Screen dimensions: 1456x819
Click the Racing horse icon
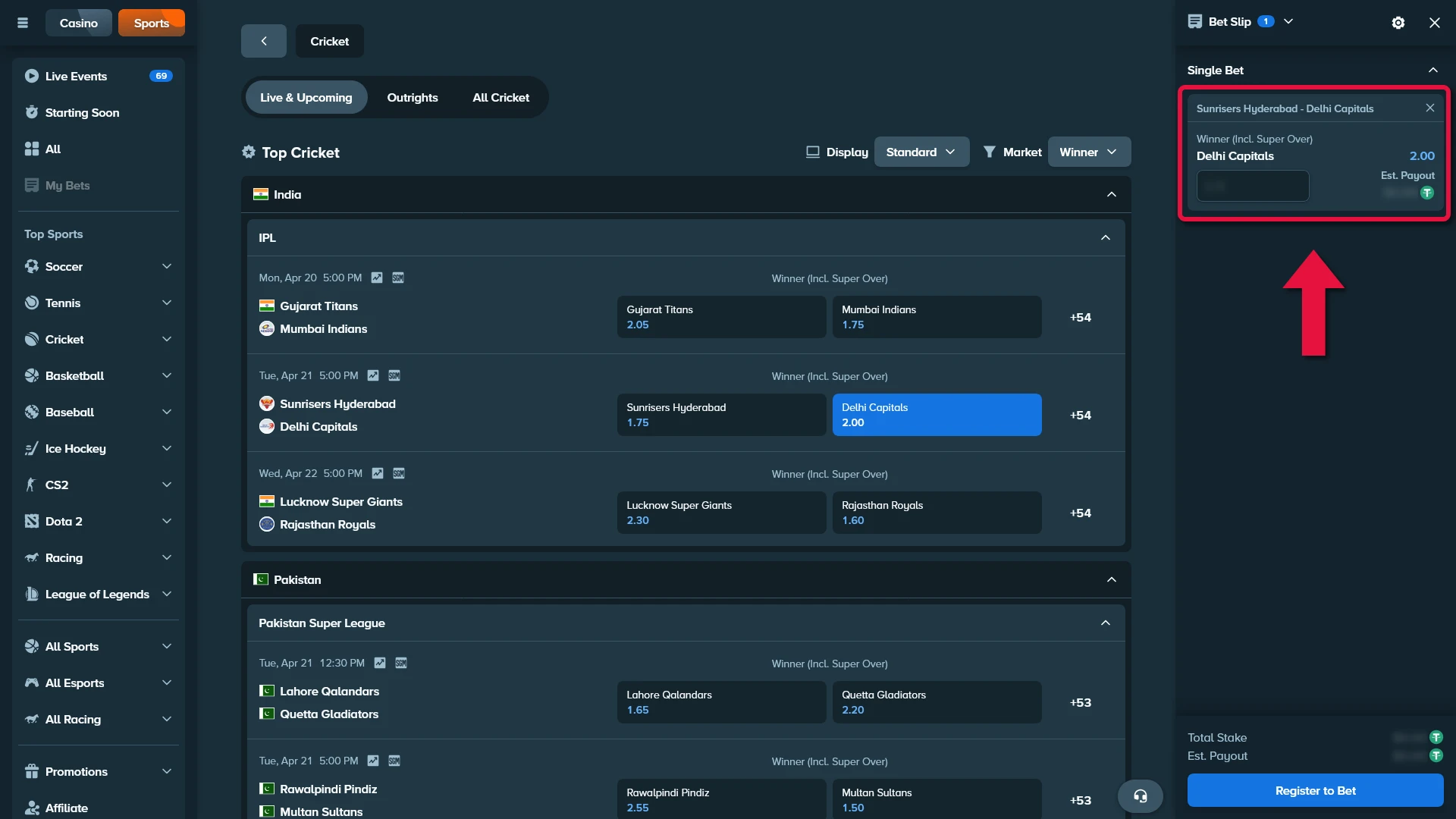(x=32, y=557)
